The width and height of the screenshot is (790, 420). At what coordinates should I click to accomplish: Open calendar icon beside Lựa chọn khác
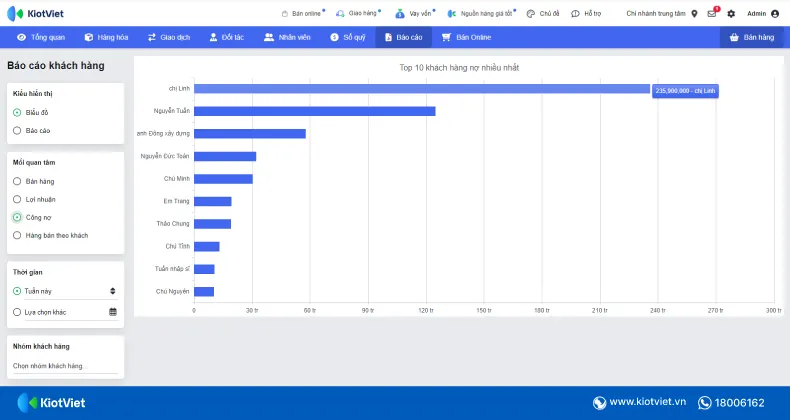click(x=113, y=312)
